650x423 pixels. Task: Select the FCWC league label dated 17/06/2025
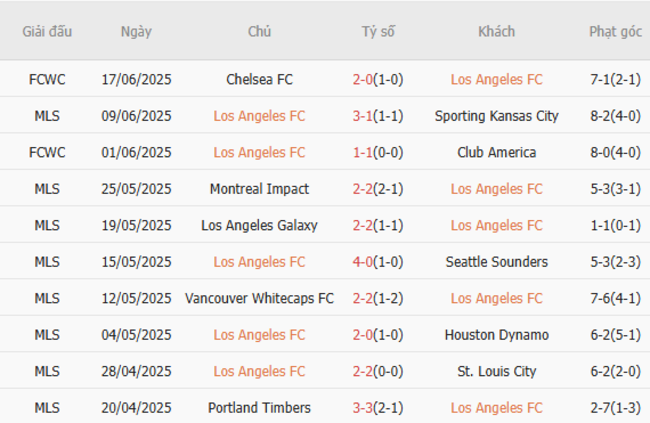[x=47, y=79]
